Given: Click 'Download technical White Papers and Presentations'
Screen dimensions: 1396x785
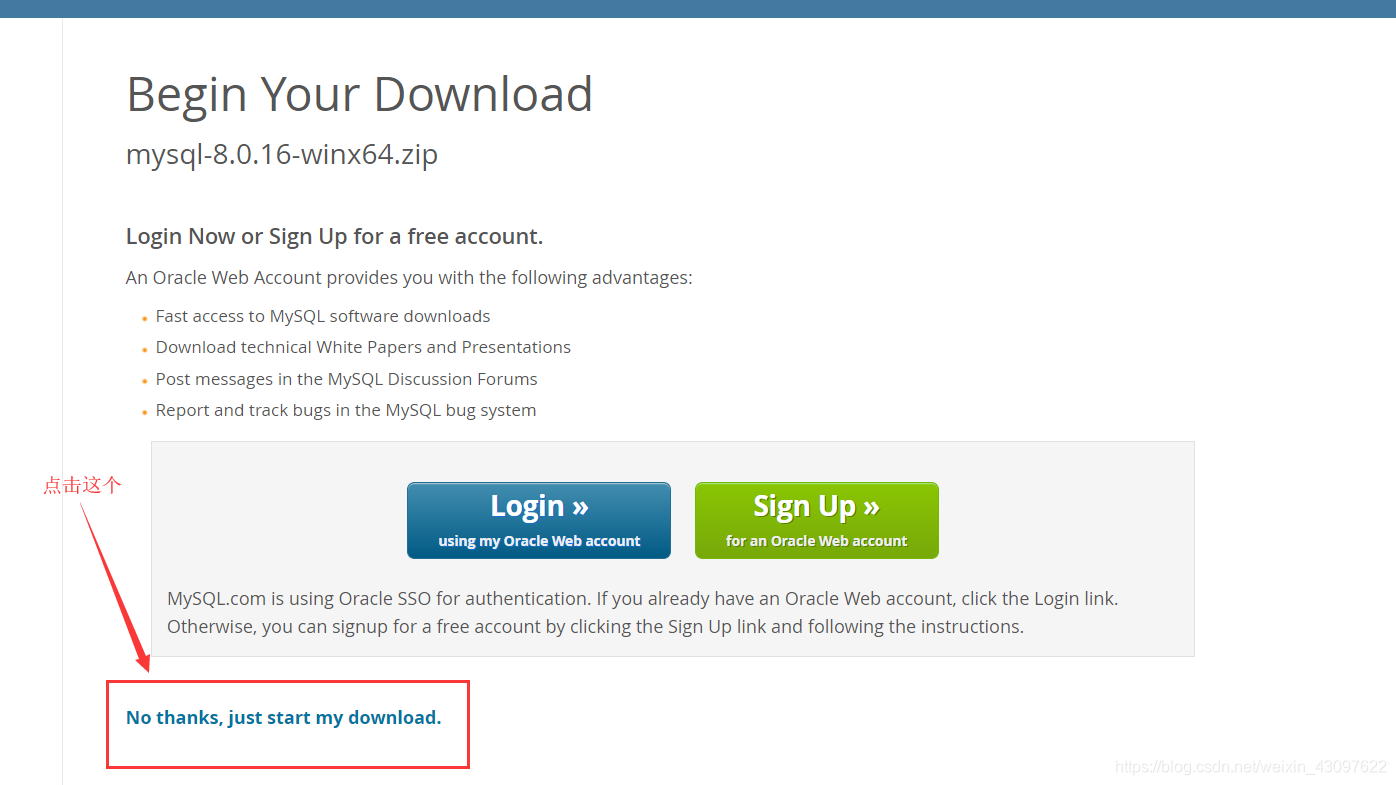Looking at the screenshot, I should click(363, 347).
